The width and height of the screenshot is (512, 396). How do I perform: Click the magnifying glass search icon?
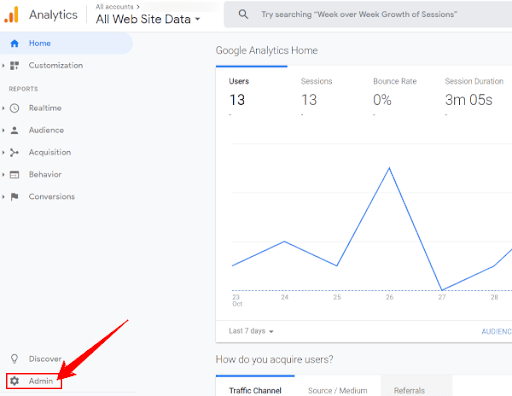point(243,14)
